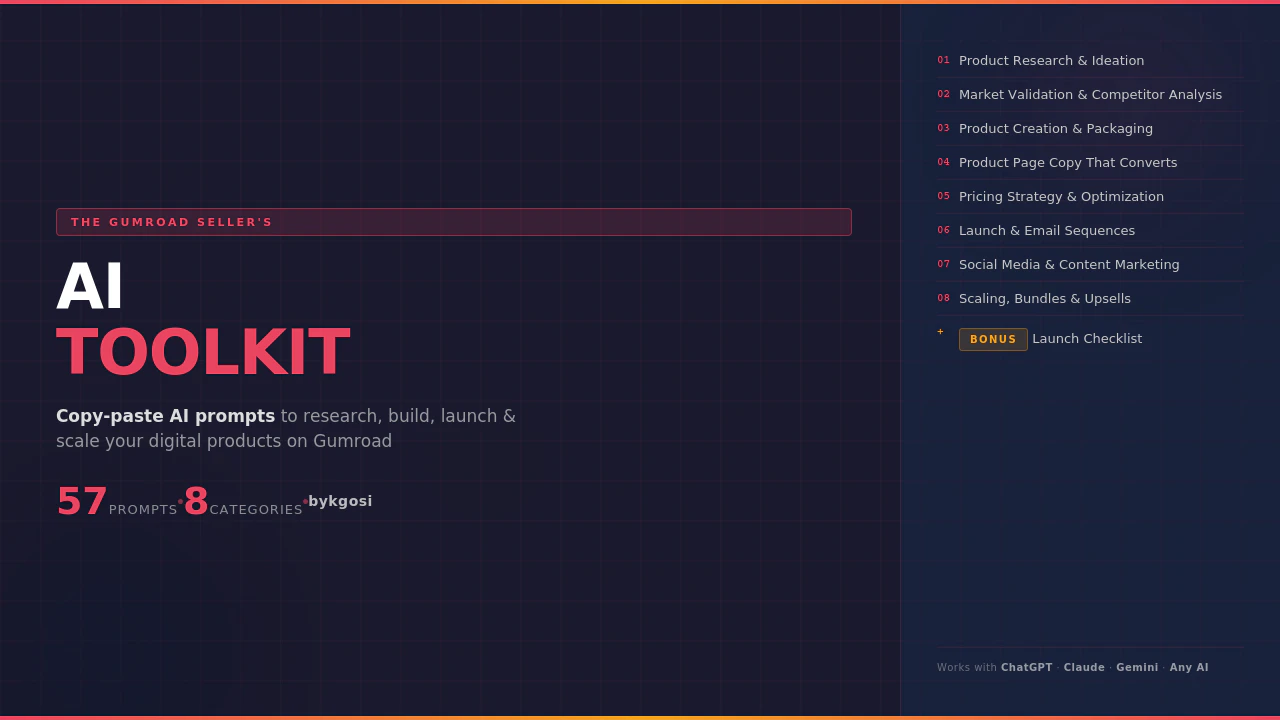Screen dimensions: 1280x720
Task: Click ChatGPT in the footer
Action: [x=1027, y=667]
